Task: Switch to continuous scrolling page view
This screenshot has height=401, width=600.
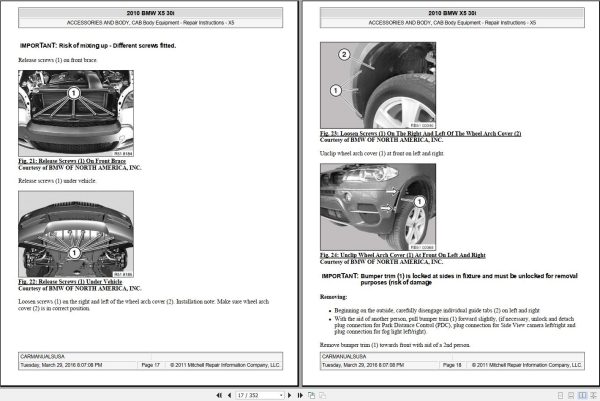Action: coord(571,395)
